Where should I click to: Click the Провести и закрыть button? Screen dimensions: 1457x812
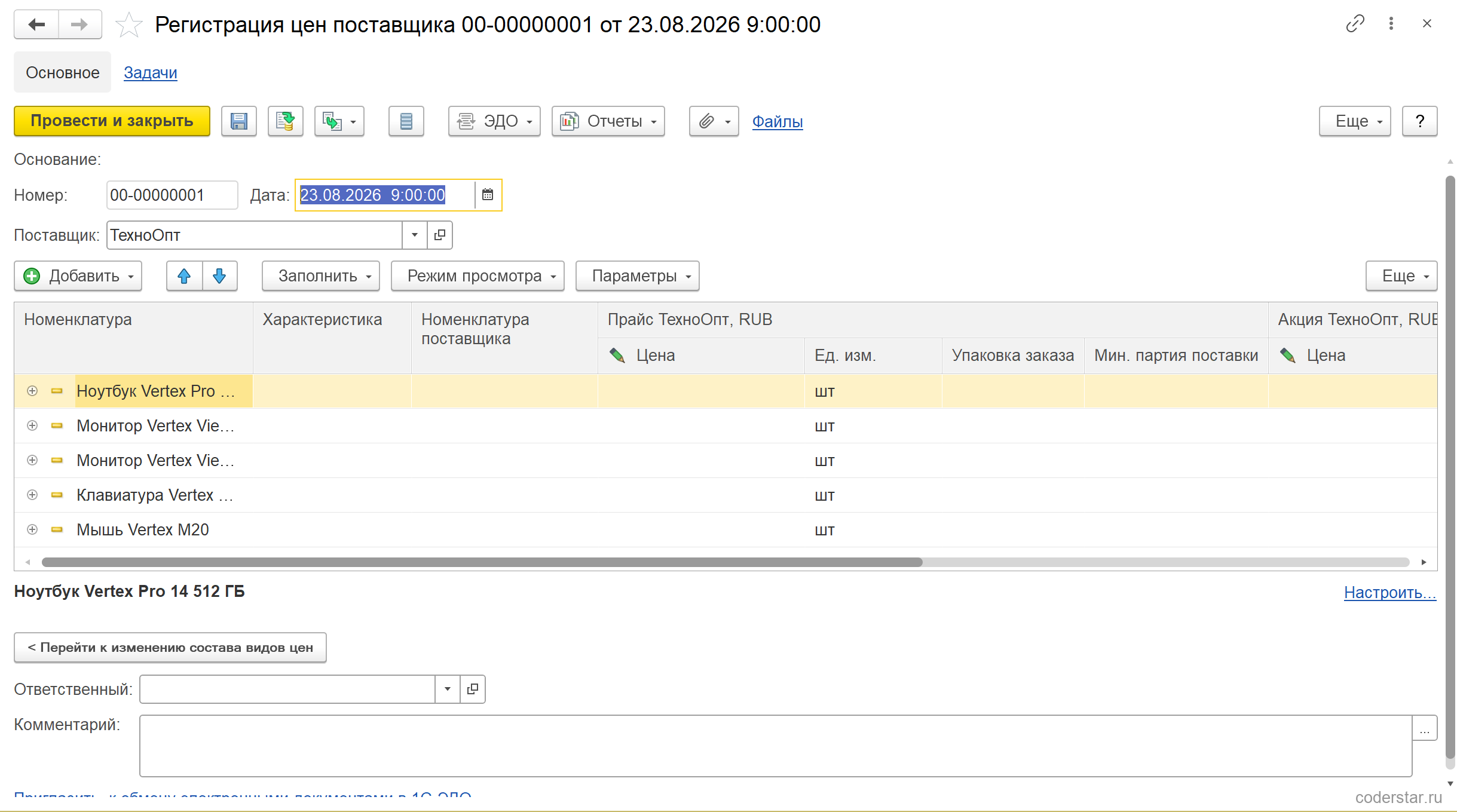112,121
